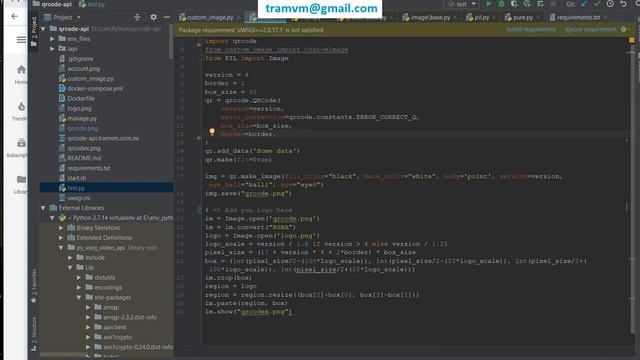Select manage.py in the project tree

(78, 118)
